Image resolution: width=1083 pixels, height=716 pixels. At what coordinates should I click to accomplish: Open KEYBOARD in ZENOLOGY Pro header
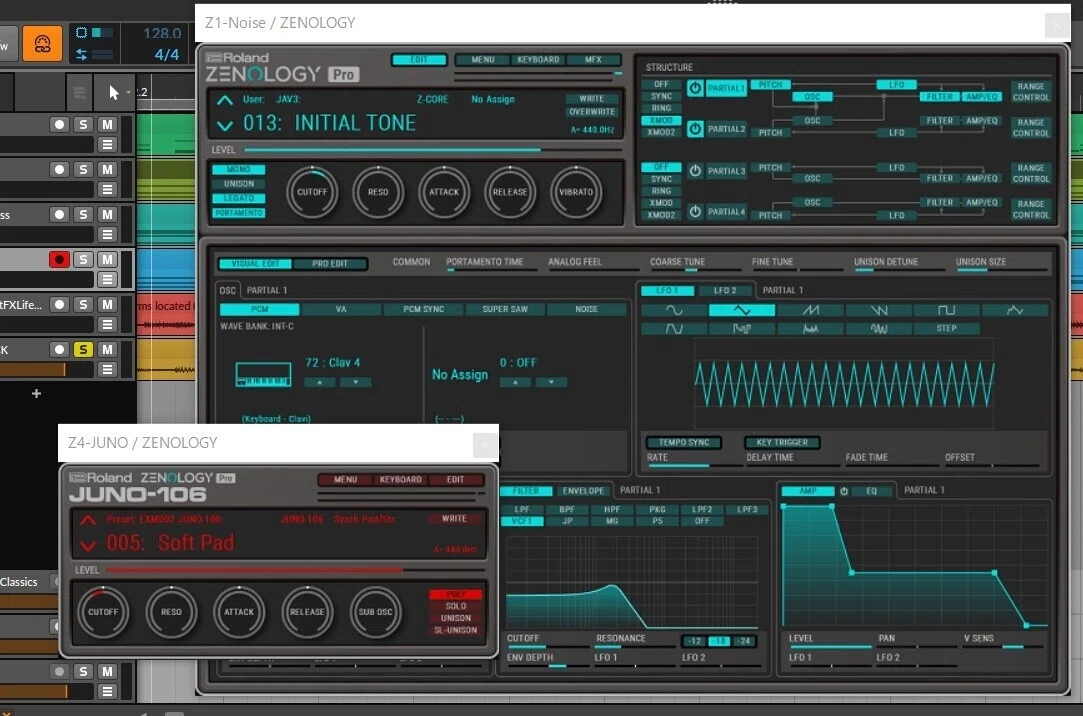(538, 60)
